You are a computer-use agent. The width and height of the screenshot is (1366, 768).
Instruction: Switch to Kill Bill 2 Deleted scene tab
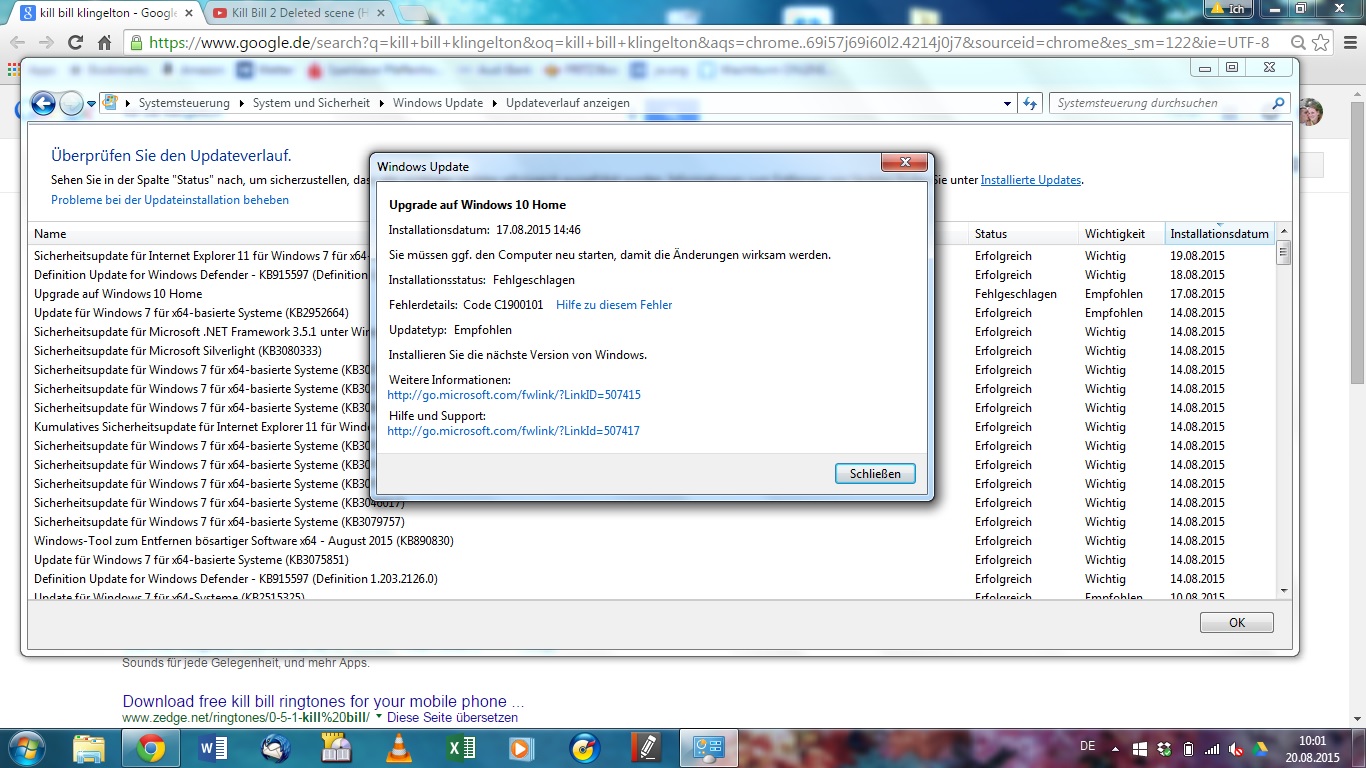[x=300, y=13]
